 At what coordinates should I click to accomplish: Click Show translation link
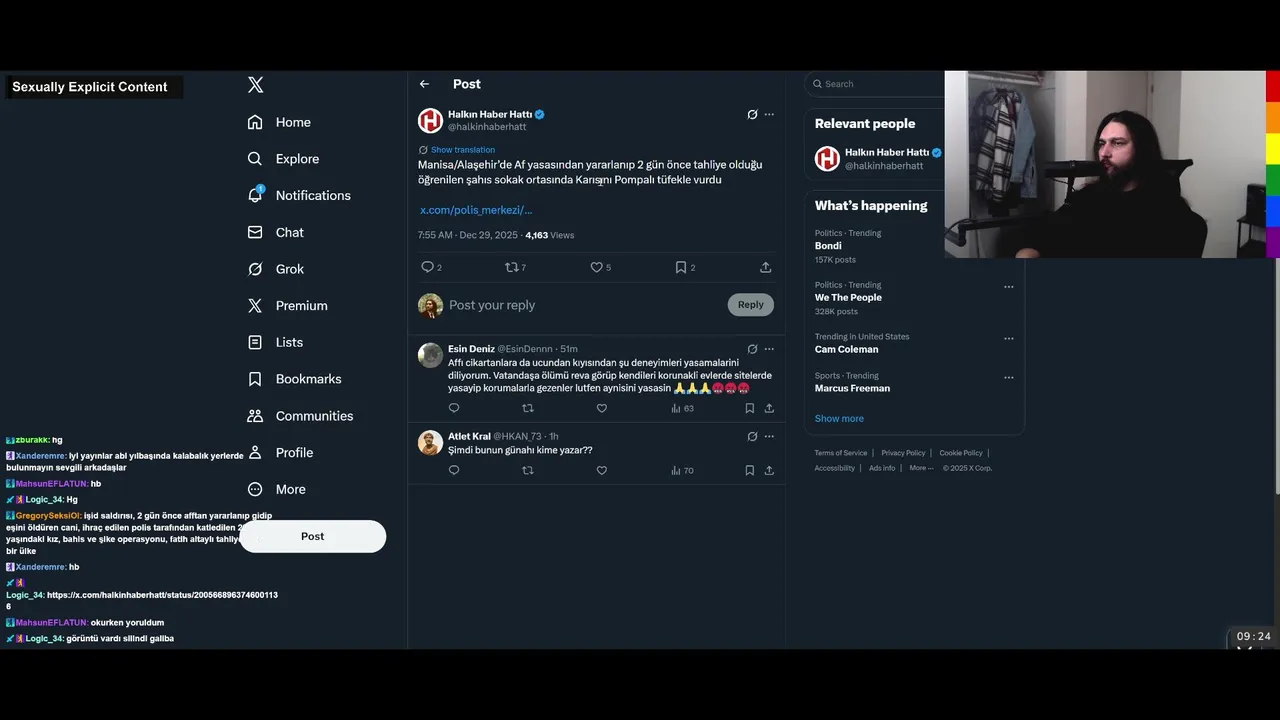point(462,150)
